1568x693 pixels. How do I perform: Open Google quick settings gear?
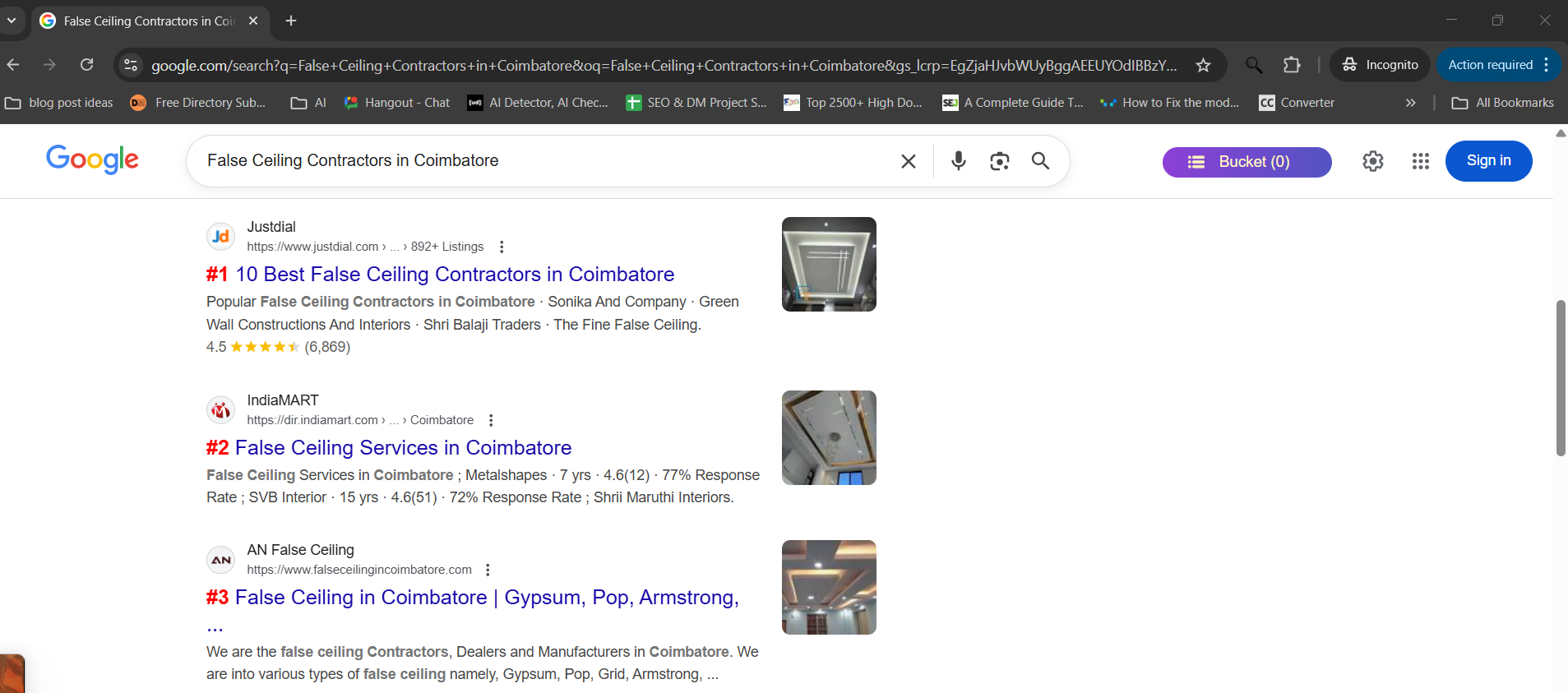pyautogui.click(x=1372, y=161)
